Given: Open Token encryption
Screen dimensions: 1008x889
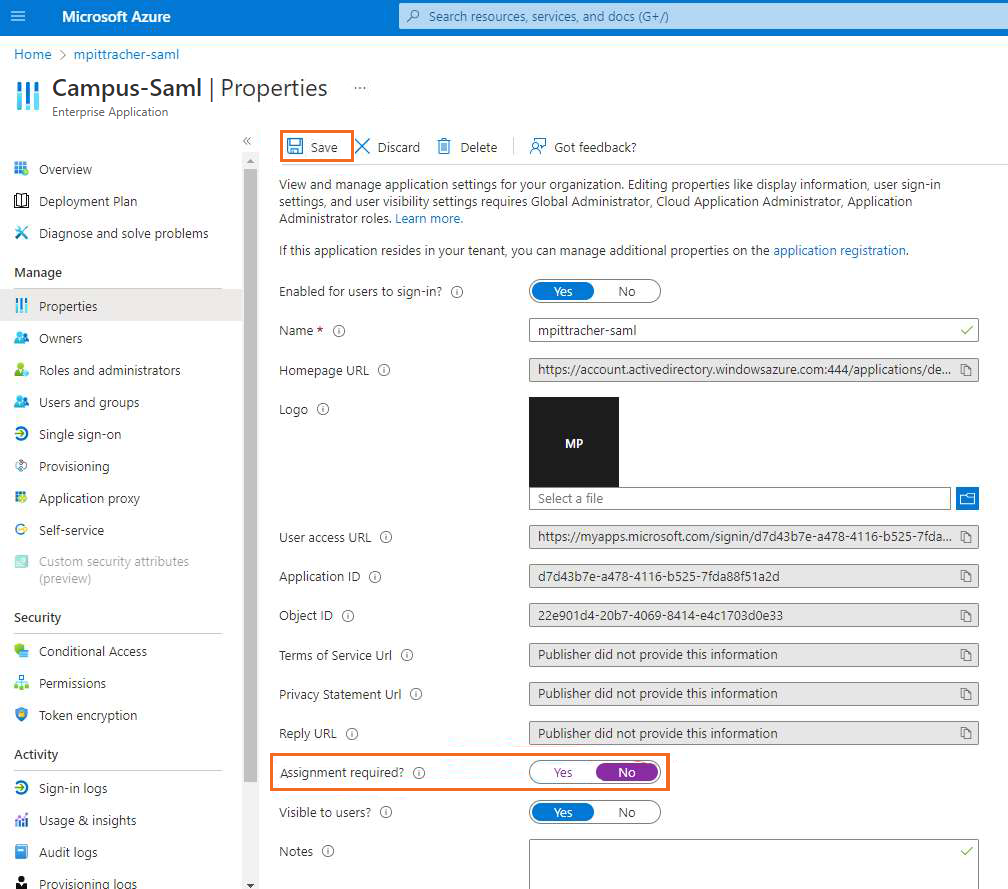Looking at the screenshot, I should click(x=76, y=715).
